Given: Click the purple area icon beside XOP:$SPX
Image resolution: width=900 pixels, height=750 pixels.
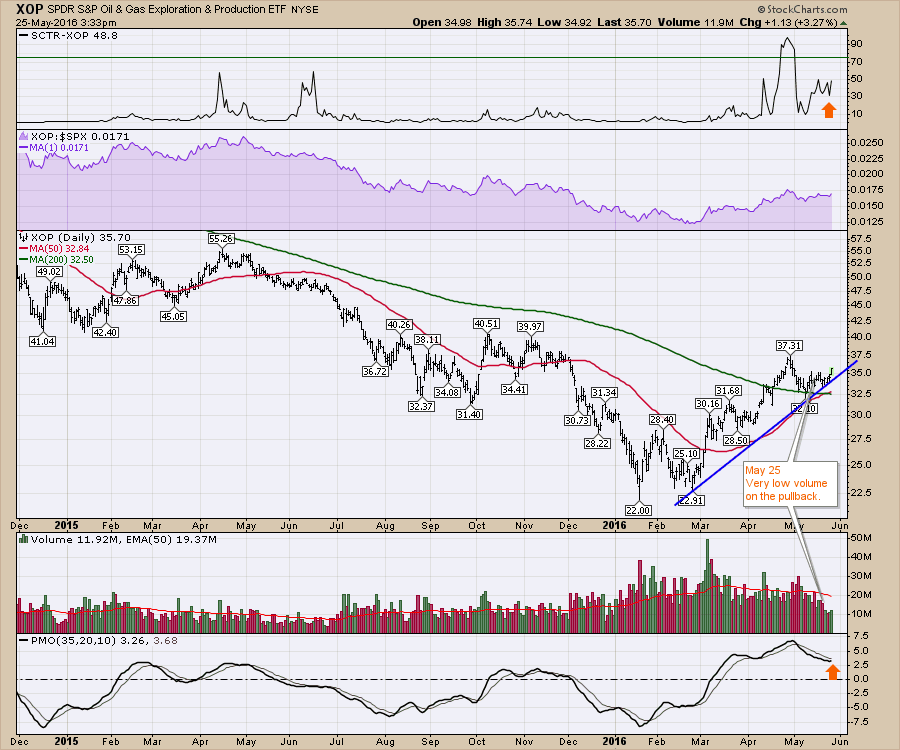Looking at the screenshot, I should click(x=24, y=137).
